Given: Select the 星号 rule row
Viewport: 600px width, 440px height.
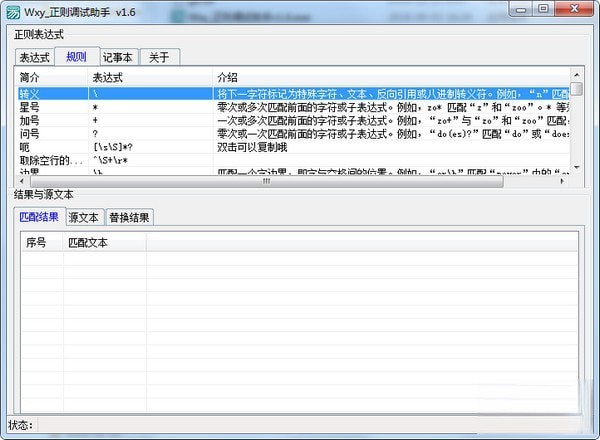Looking at the screenshot, I should (294, 107).
